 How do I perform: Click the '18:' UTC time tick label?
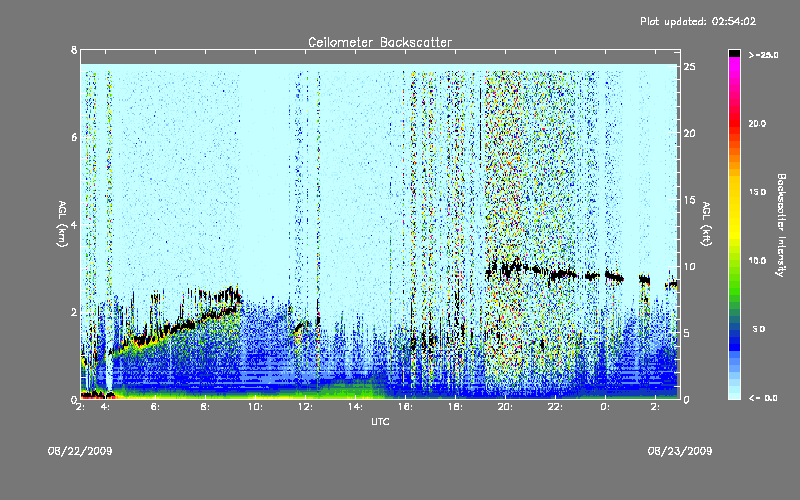click(x=455, y=407)
